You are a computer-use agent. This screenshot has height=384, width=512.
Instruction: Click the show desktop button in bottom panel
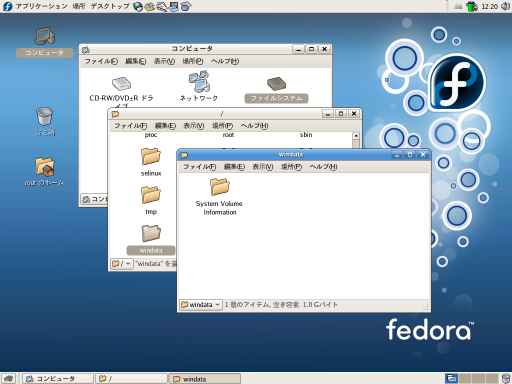click(8, 378)
